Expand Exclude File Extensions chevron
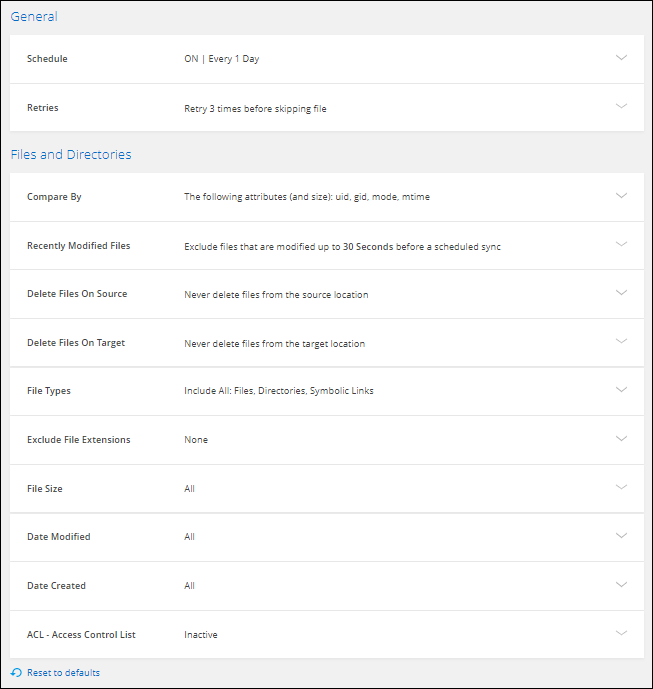The width and height of the screenshot is (653, 689). pyautogui.click(x=621, y=439)
